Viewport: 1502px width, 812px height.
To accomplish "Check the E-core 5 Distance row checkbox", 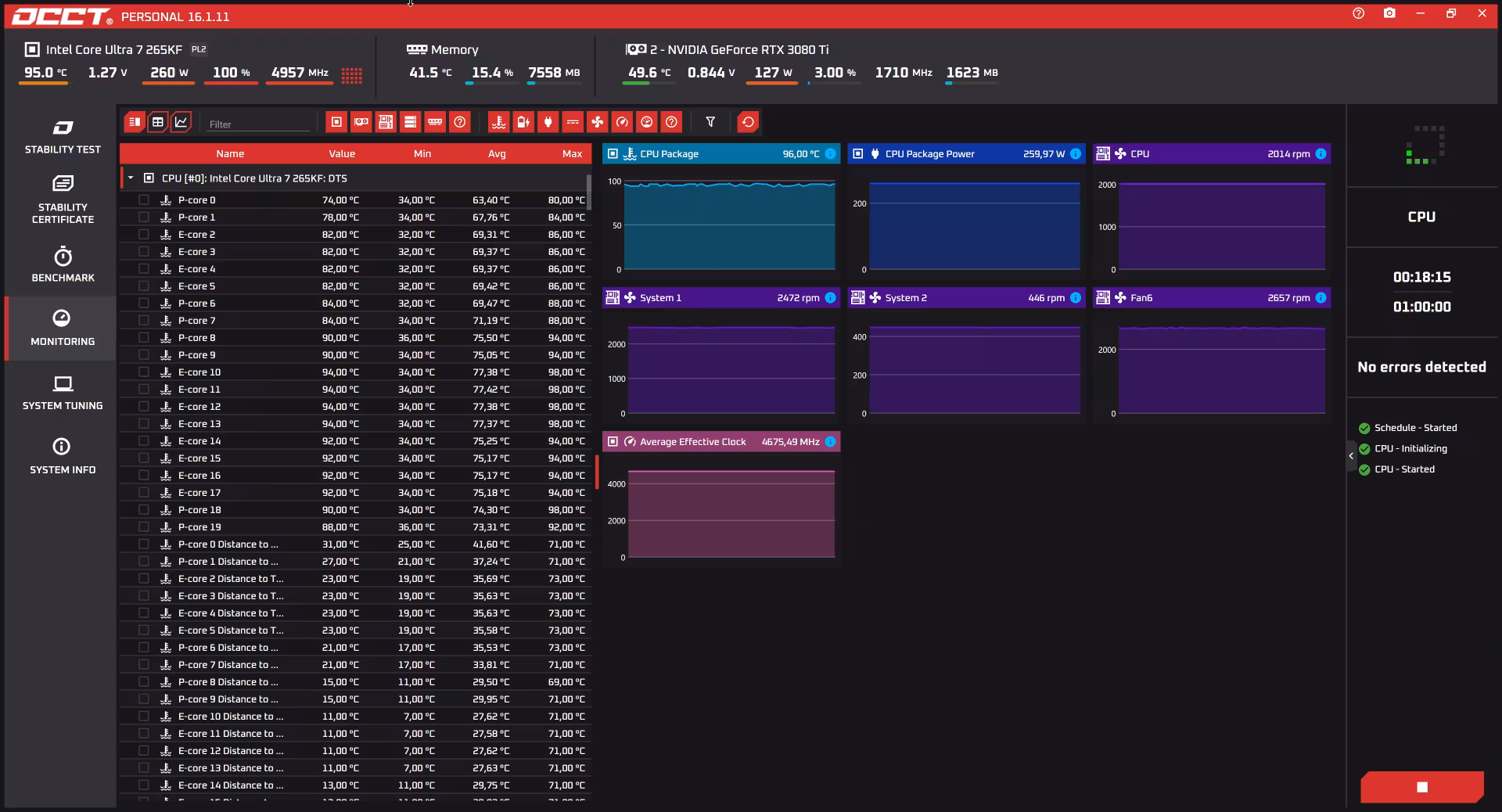I will 144,631.
